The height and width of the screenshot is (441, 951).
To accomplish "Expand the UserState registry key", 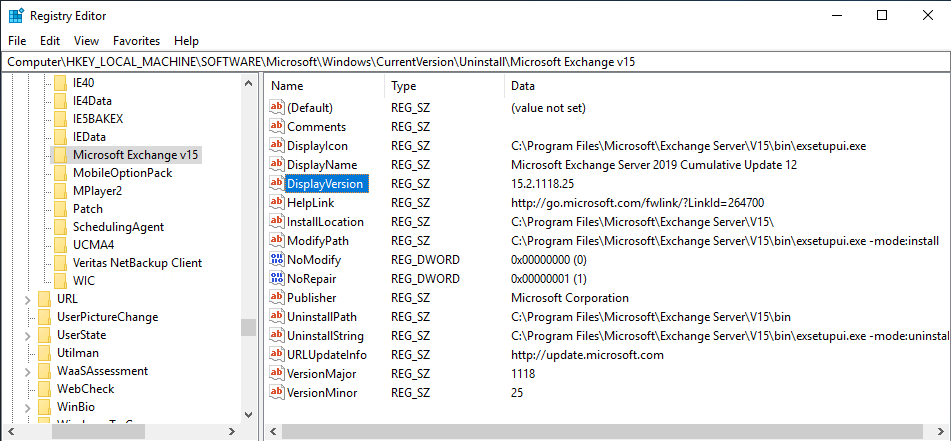I will (28, 335).
